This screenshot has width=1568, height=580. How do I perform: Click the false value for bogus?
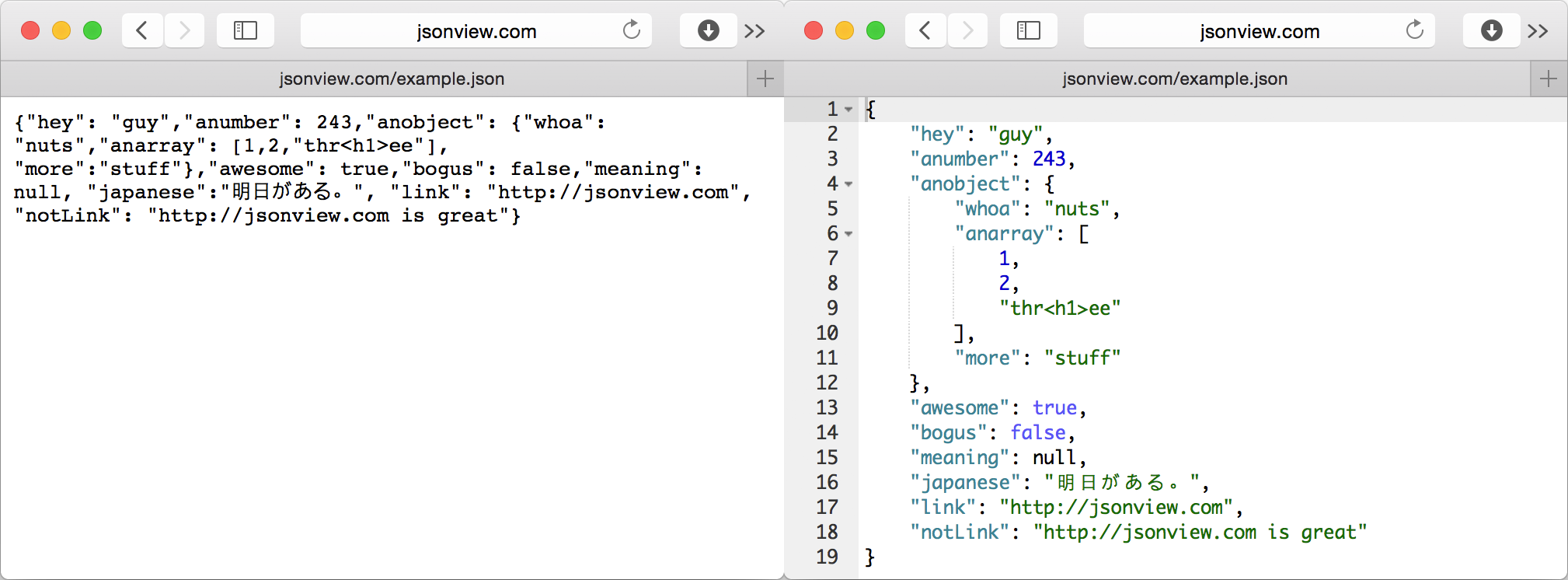pyautogui.click(x=1038, y=433)
